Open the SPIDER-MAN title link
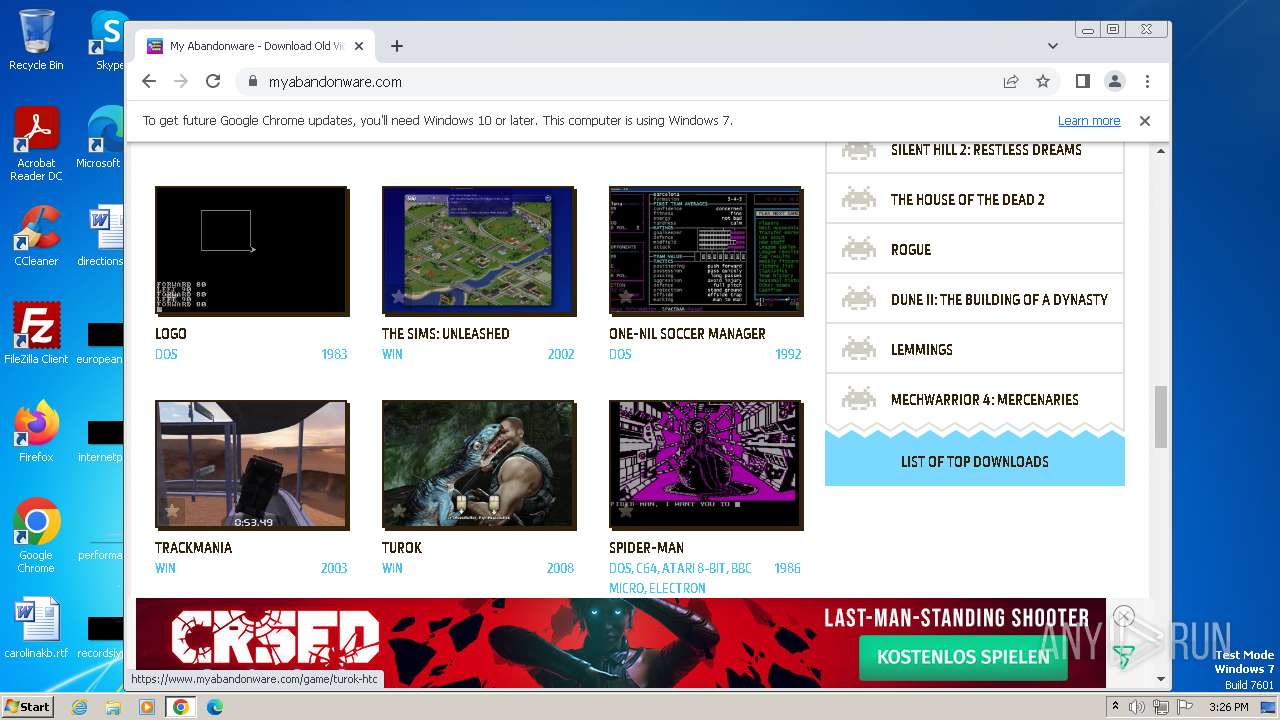This screenshot has width=1280, height=720. (646, 548)
